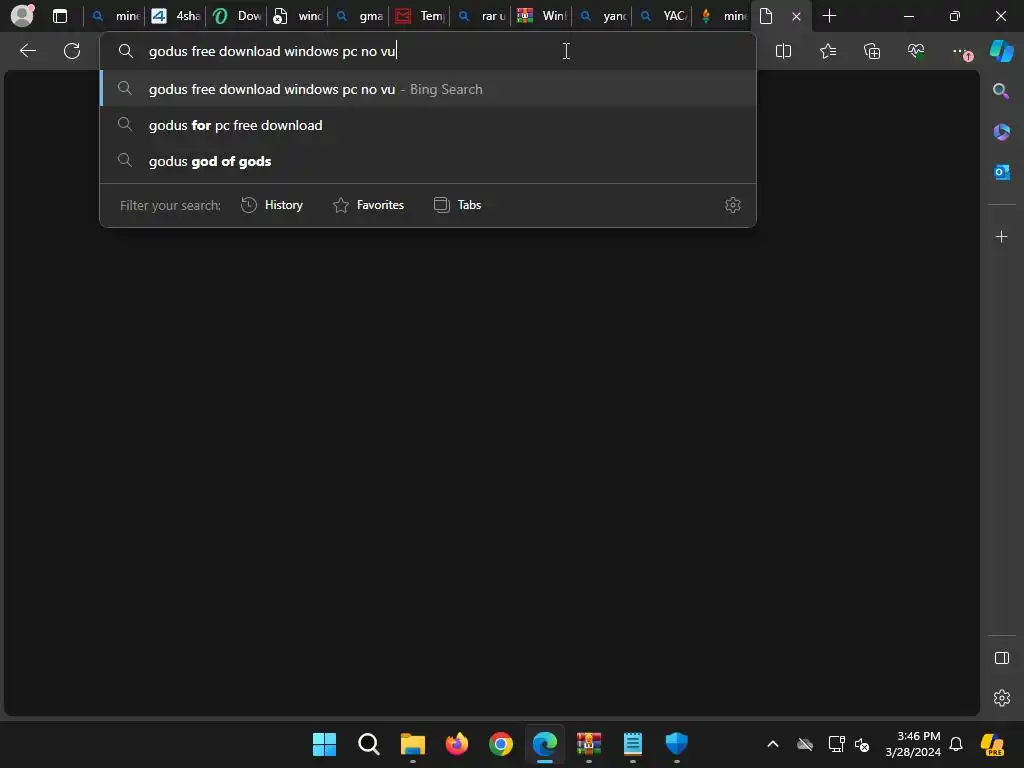The height and width of the screenshot is (768, 1024).
Task: Toggle sidebar visibility icon at bottom
Action: tap(1001, 658)
